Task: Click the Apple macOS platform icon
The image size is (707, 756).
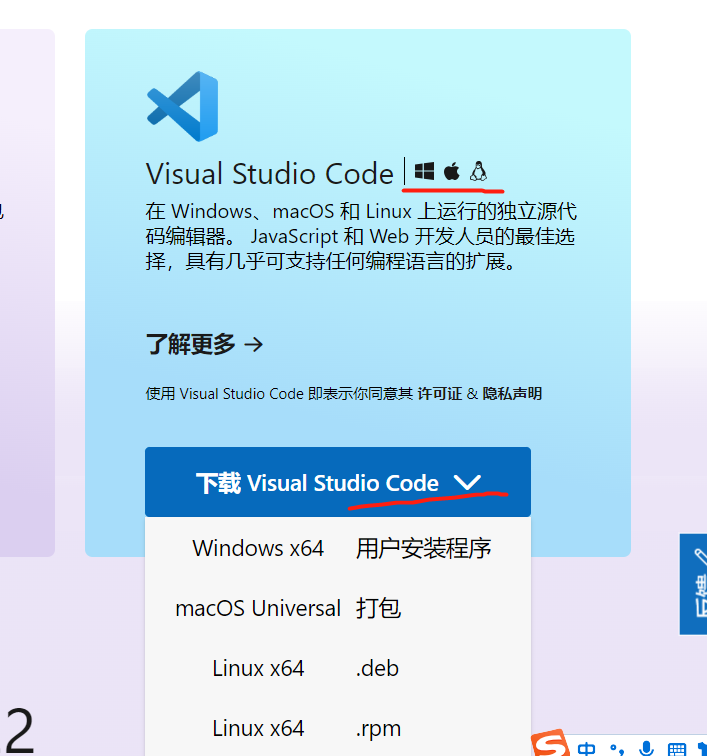Action: point(451,171)
